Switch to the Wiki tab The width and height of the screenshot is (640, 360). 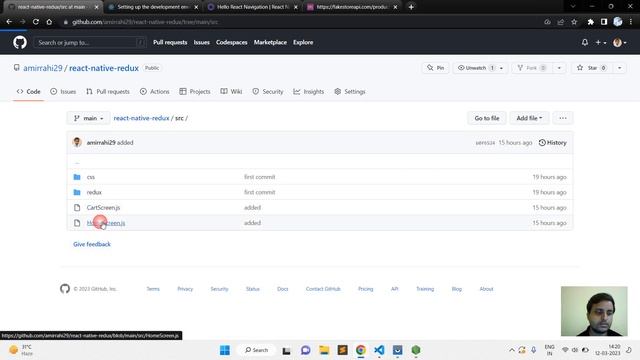coord(231,91)
